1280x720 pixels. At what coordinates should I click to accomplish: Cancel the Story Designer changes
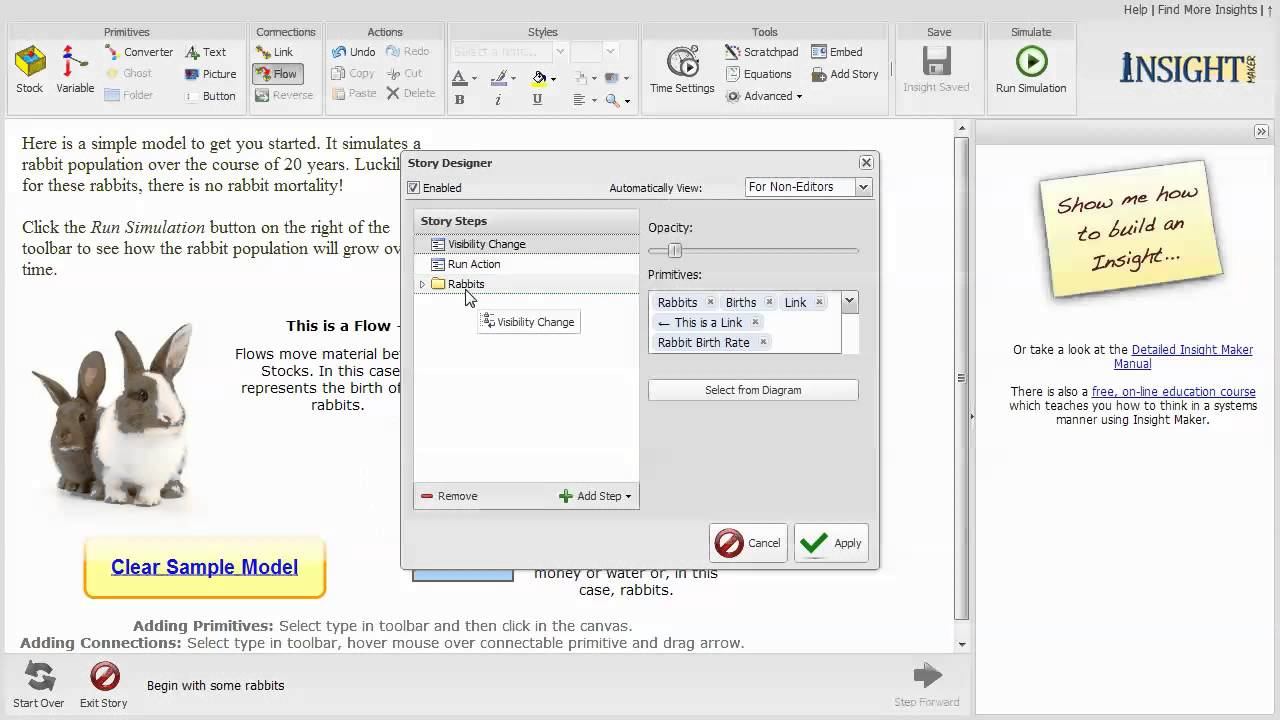pos(748,543)
